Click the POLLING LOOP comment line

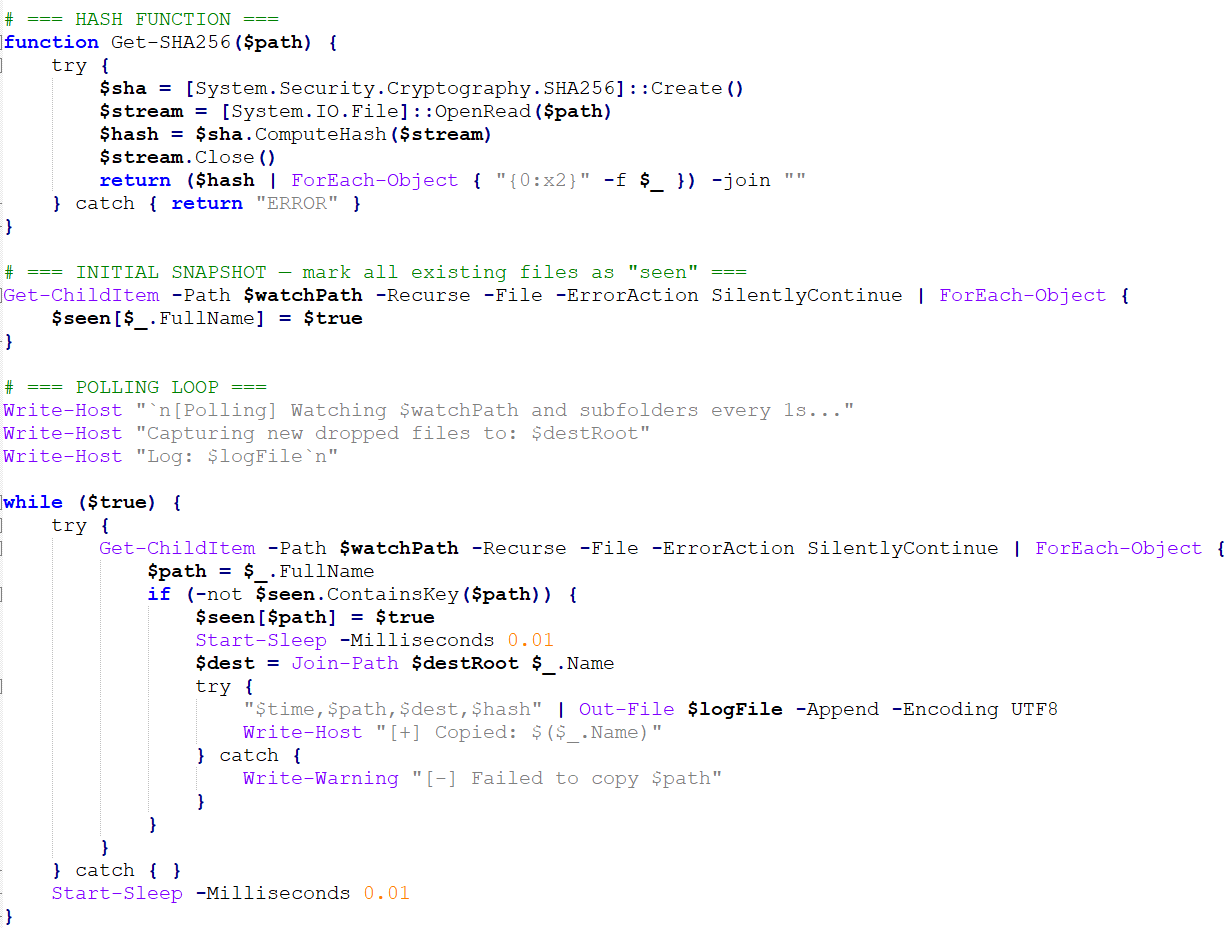135,387
